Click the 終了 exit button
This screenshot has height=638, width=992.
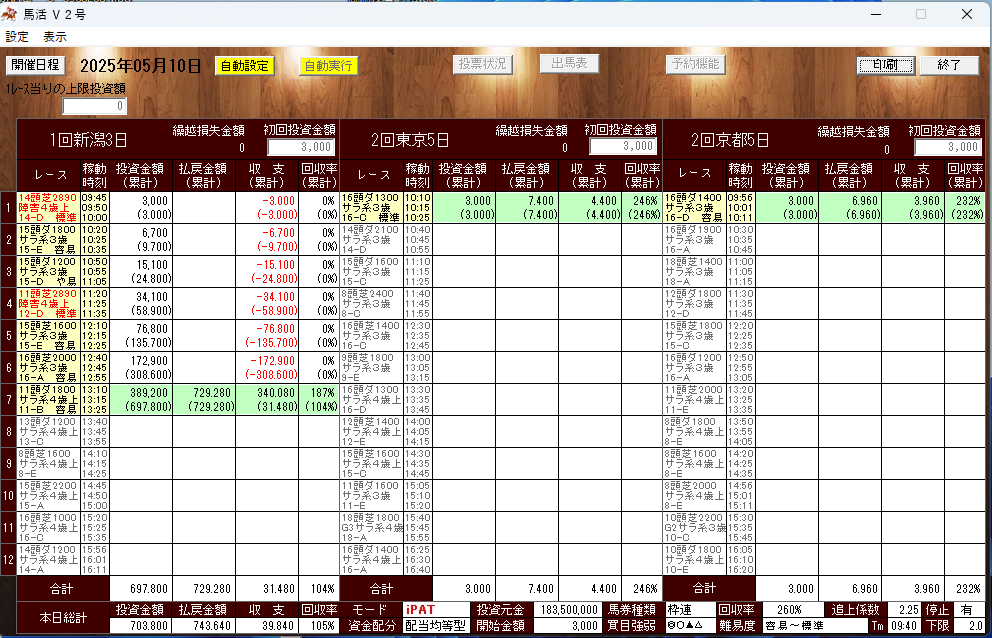[949, 65]
